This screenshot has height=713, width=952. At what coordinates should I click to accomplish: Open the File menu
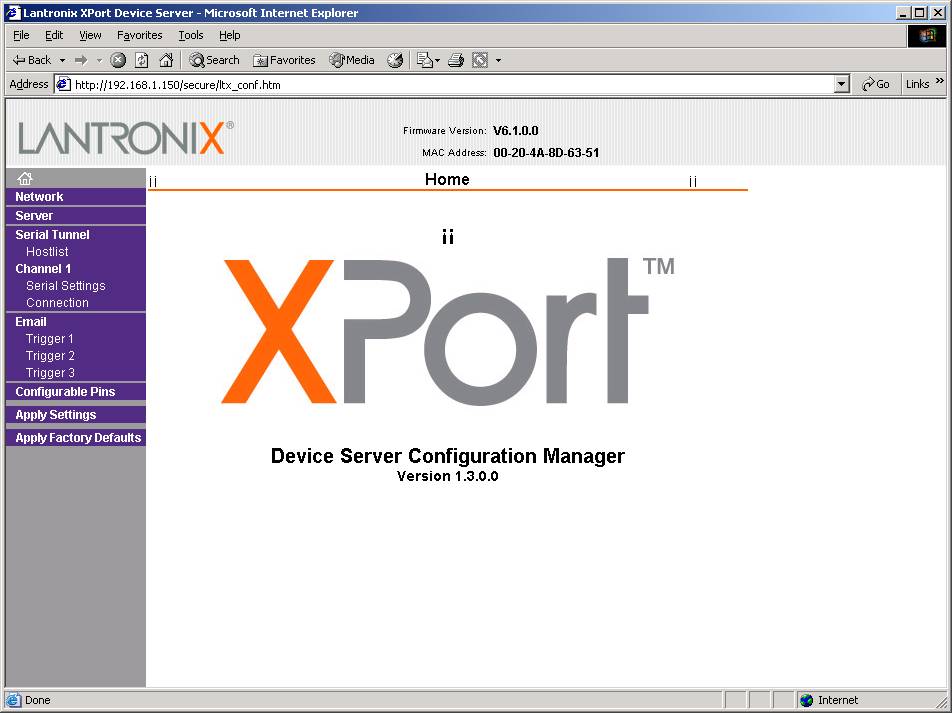click(21, 35)
